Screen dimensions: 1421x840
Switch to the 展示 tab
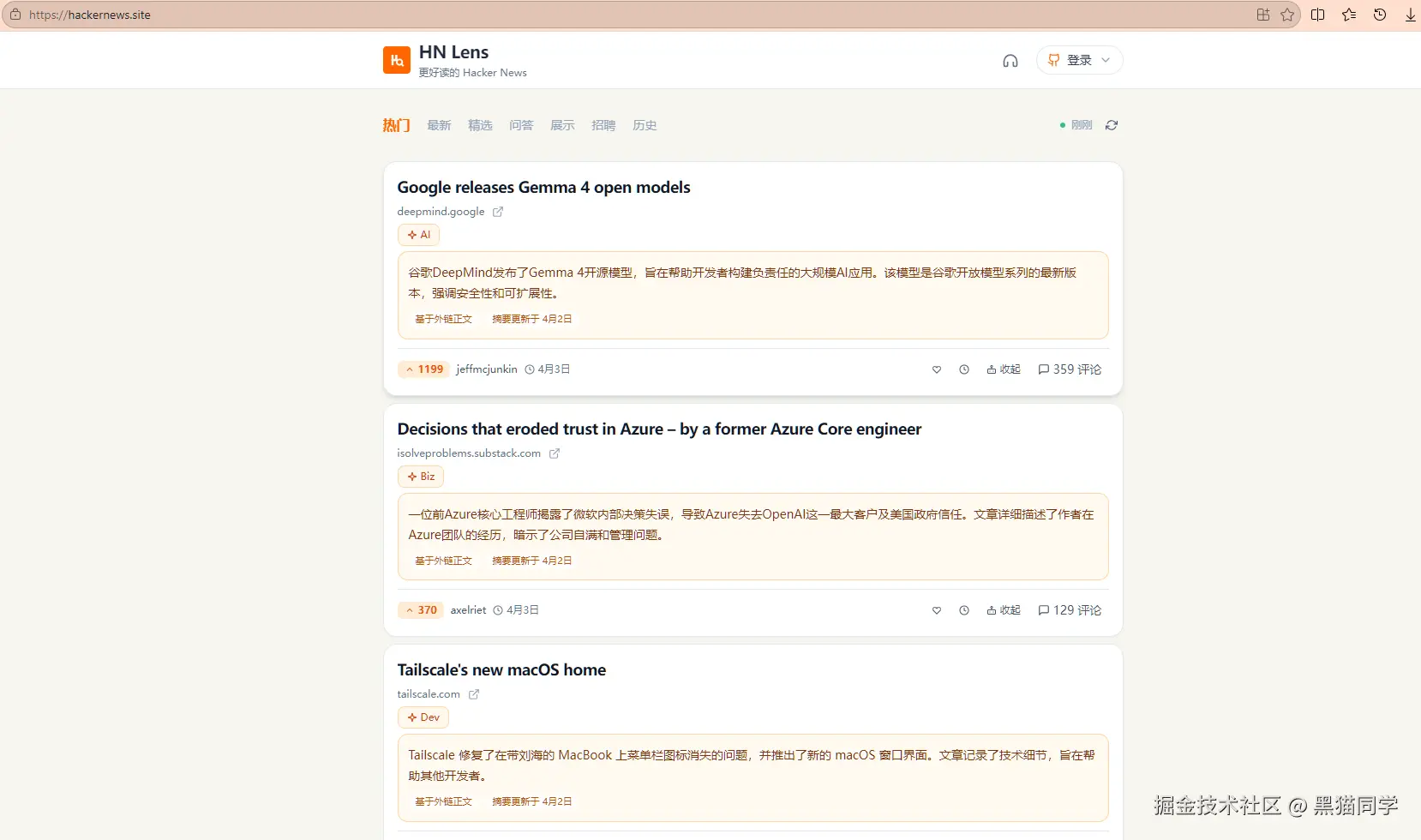pos(562,125)
